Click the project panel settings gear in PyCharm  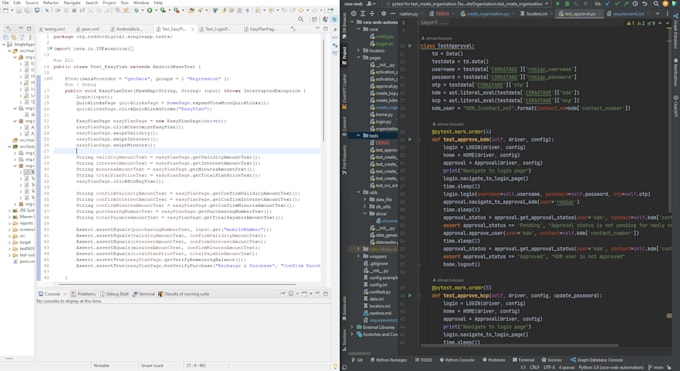pos(383,13)
